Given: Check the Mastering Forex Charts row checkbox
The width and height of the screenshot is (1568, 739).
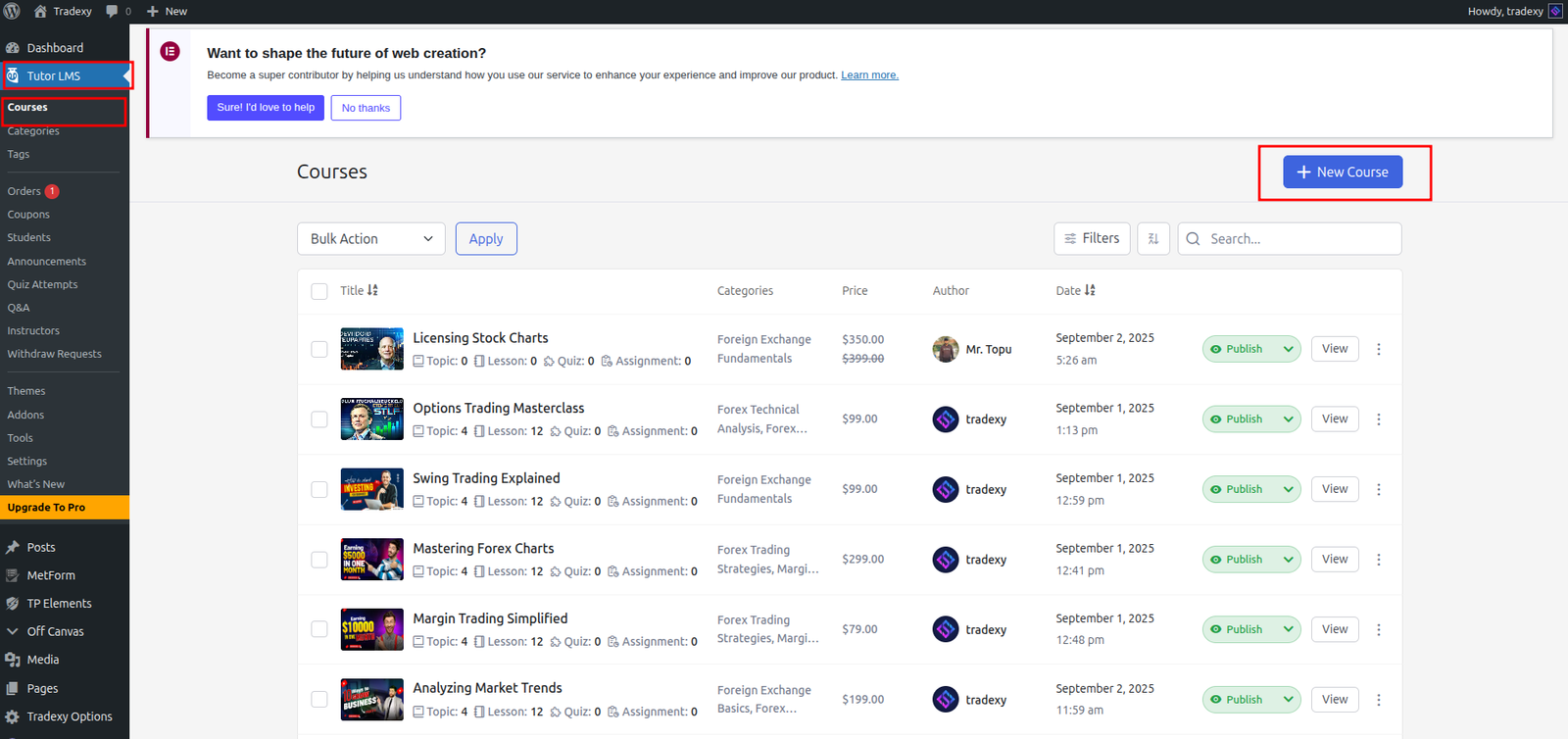Looking at the screenshot, I should click(x=319, y=560).
